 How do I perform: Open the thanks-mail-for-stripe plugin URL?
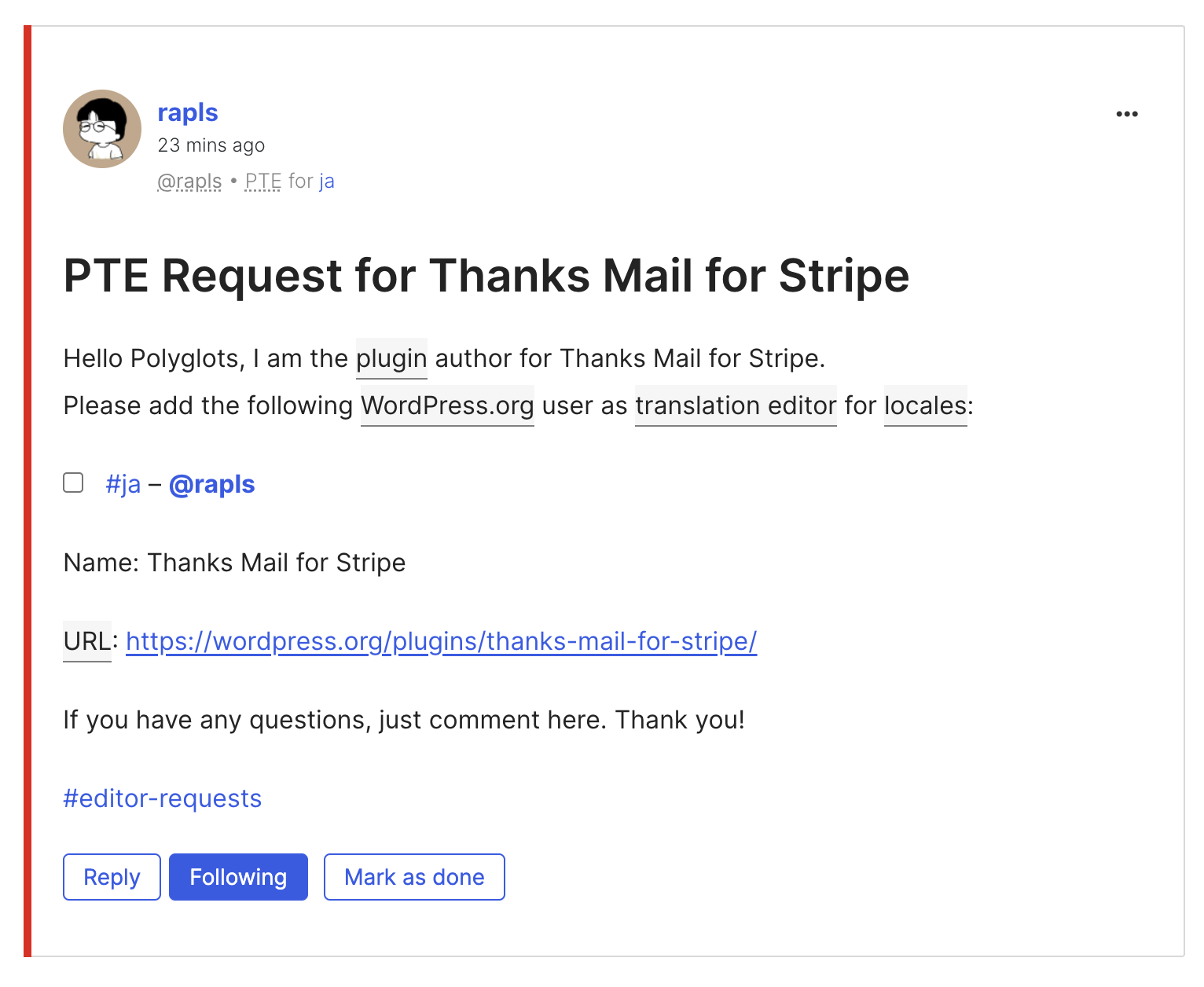pos(441,641)
